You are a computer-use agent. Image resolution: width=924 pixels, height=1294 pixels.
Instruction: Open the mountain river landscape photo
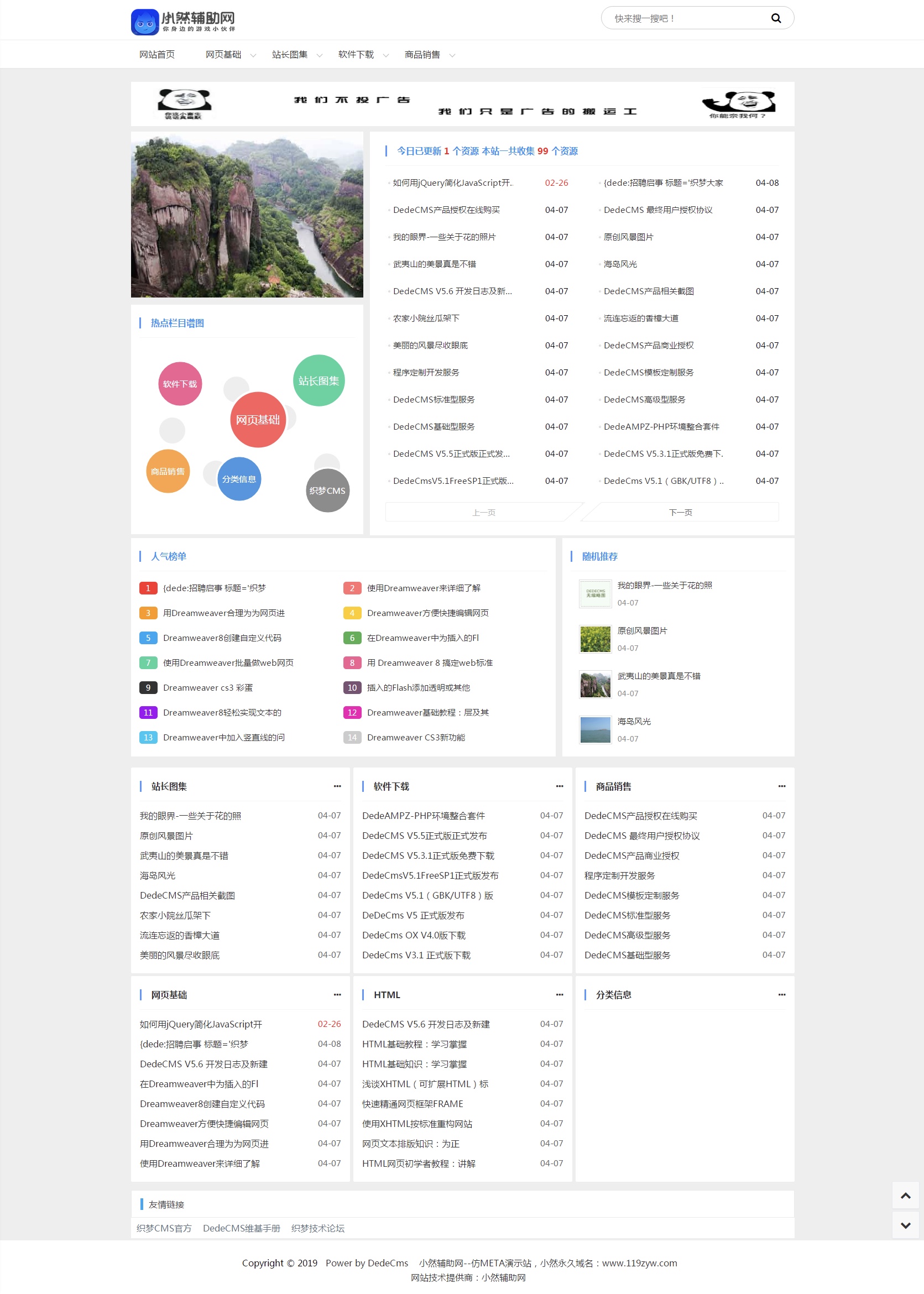coord(247,215)
